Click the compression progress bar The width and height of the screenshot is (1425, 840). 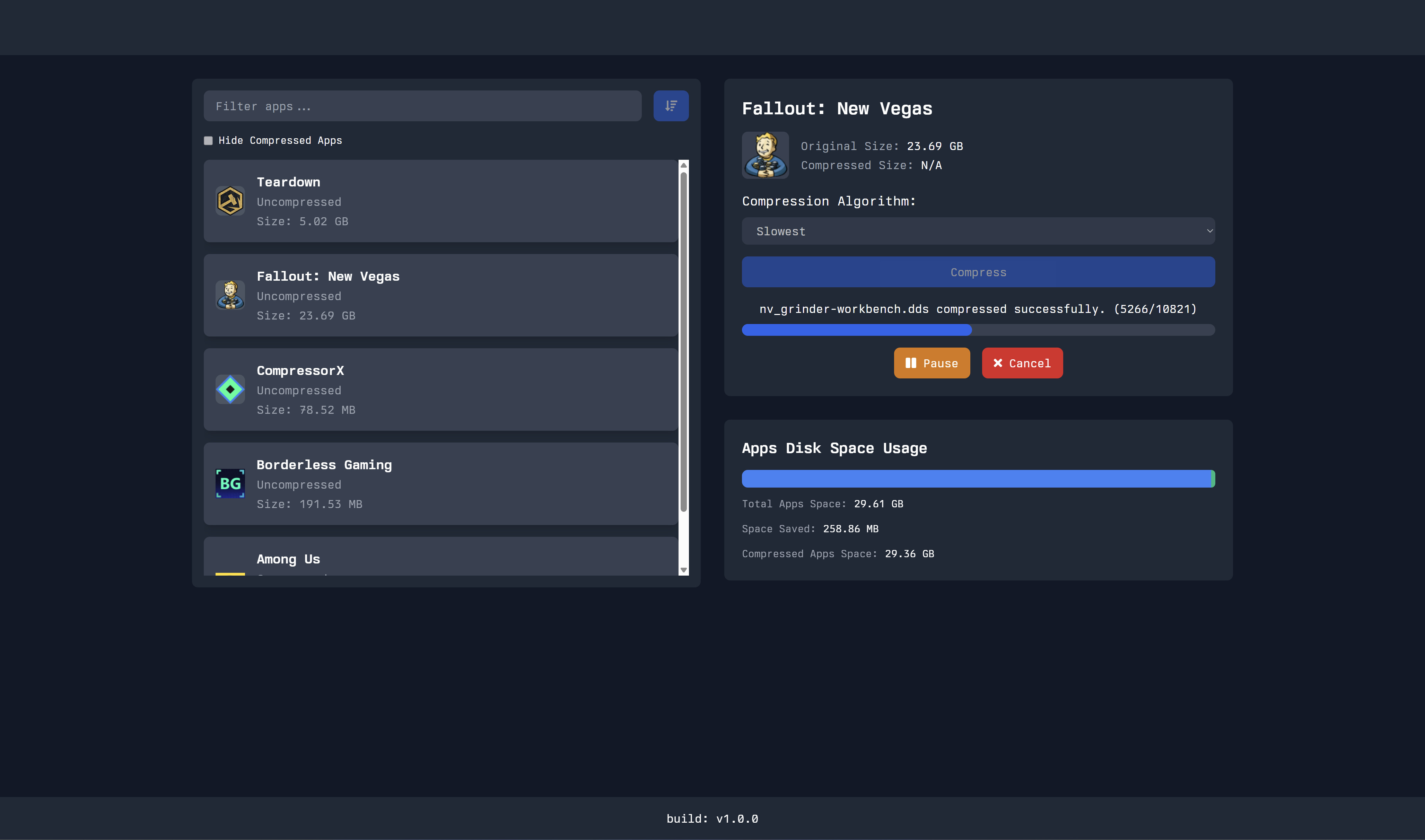point(978,329)
